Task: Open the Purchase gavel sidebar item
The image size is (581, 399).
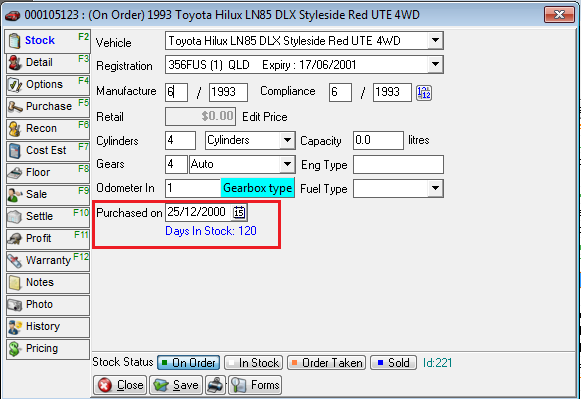Action: pyautogui.click(x=48, y=106)
